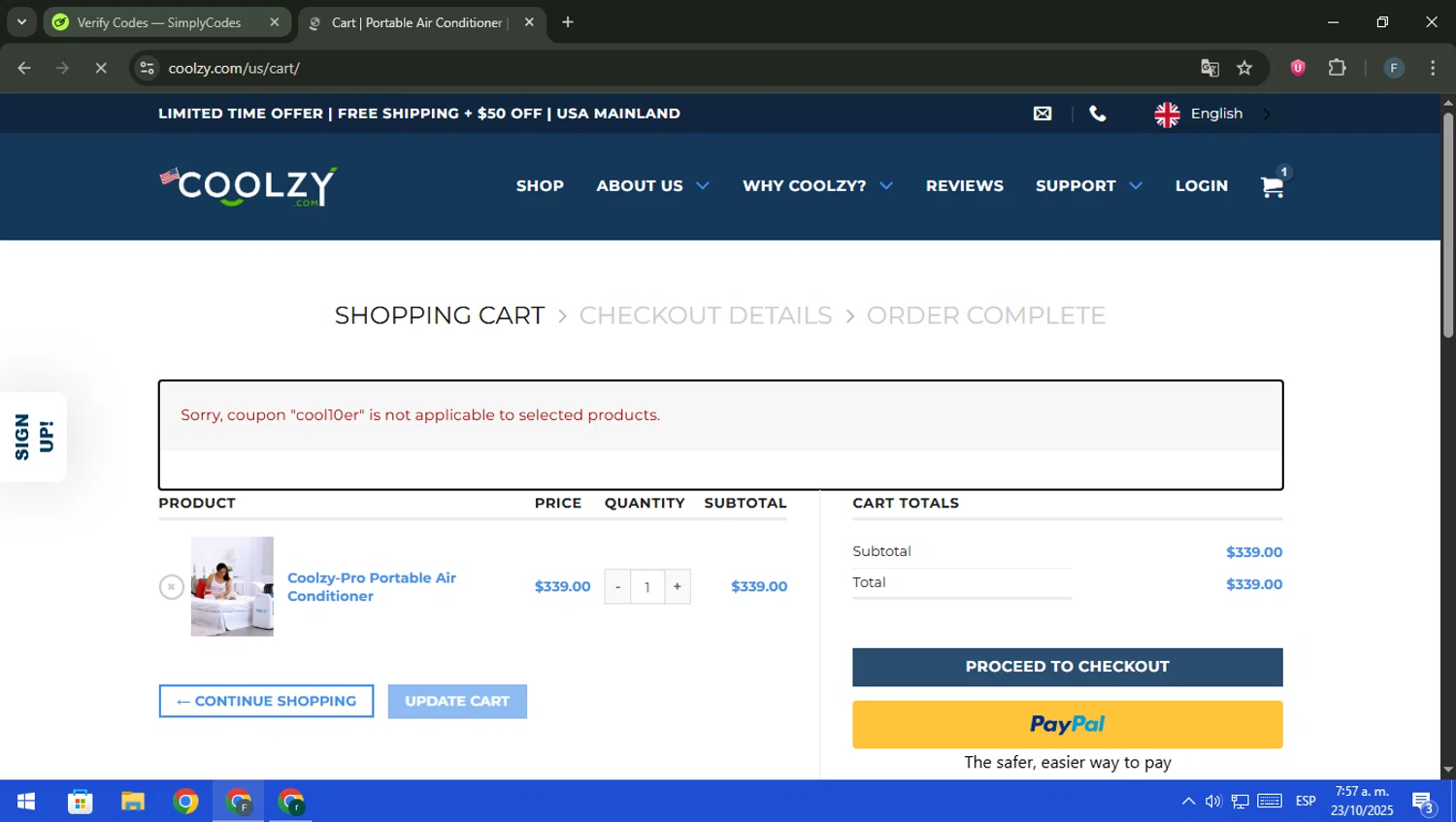Click UPDATE CART button
Image resolution: width=1456 pixels, height=822 pixels.
pos(457,701)
